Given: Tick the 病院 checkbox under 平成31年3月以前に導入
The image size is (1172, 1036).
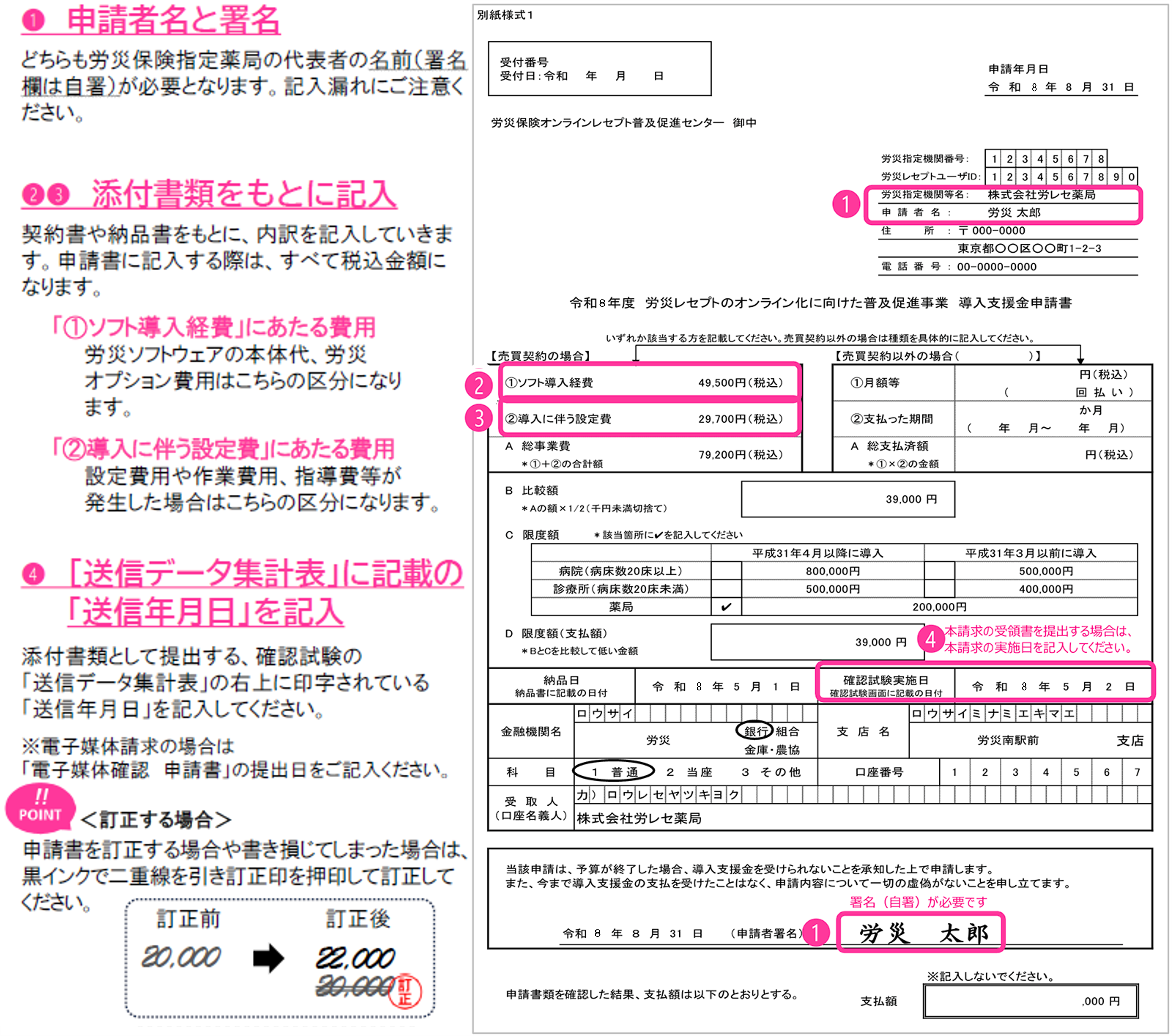Looking at the screenshot, I should pyautogui.click(x=939, y=571).
